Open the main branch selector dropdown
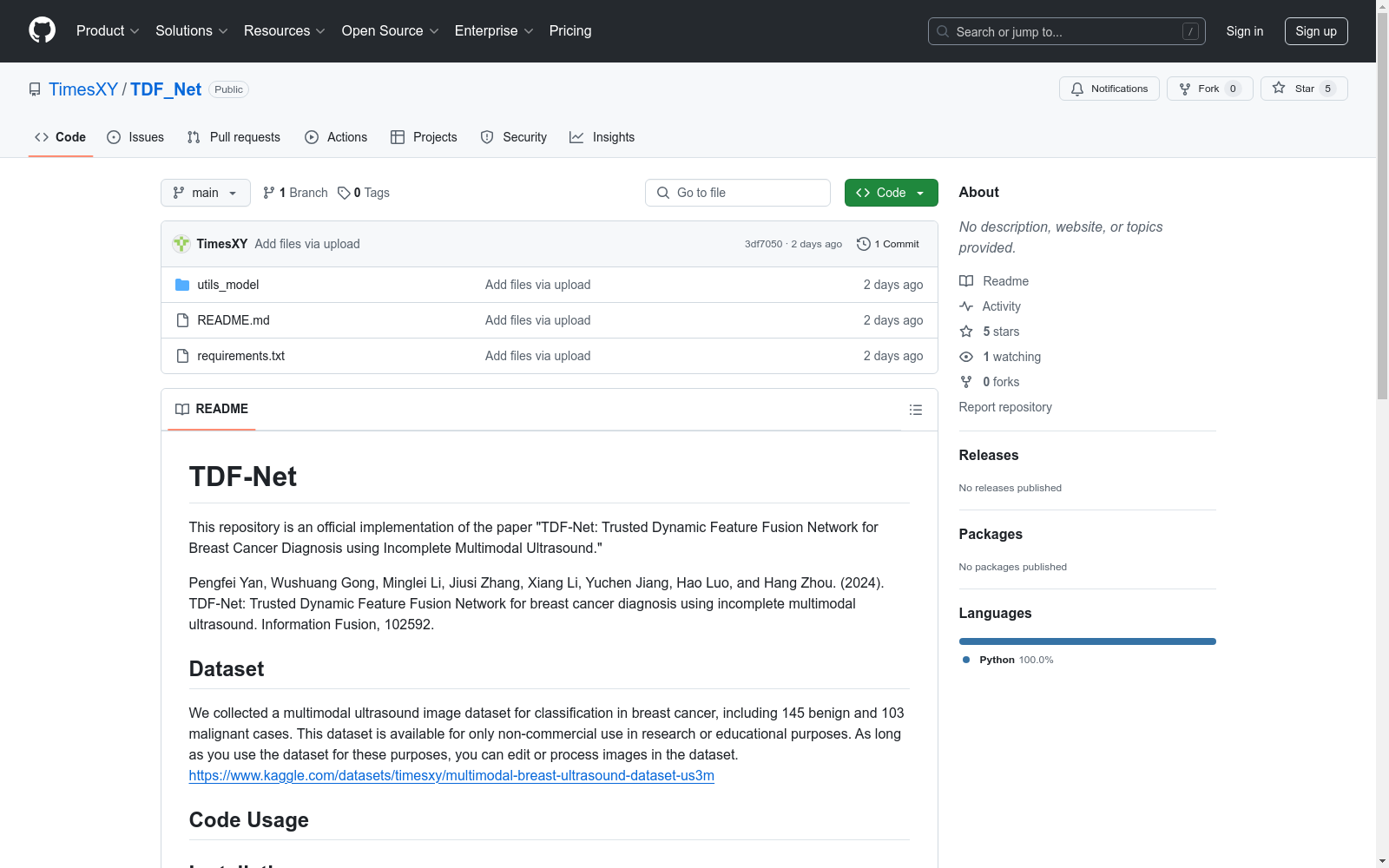Viewport: 1389px width, 868px height. point(206,193)
